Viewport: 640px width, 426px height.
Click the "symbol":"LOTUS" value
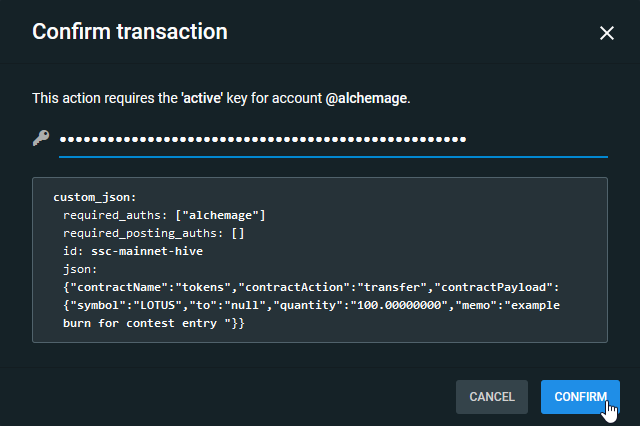coord(126,305)
